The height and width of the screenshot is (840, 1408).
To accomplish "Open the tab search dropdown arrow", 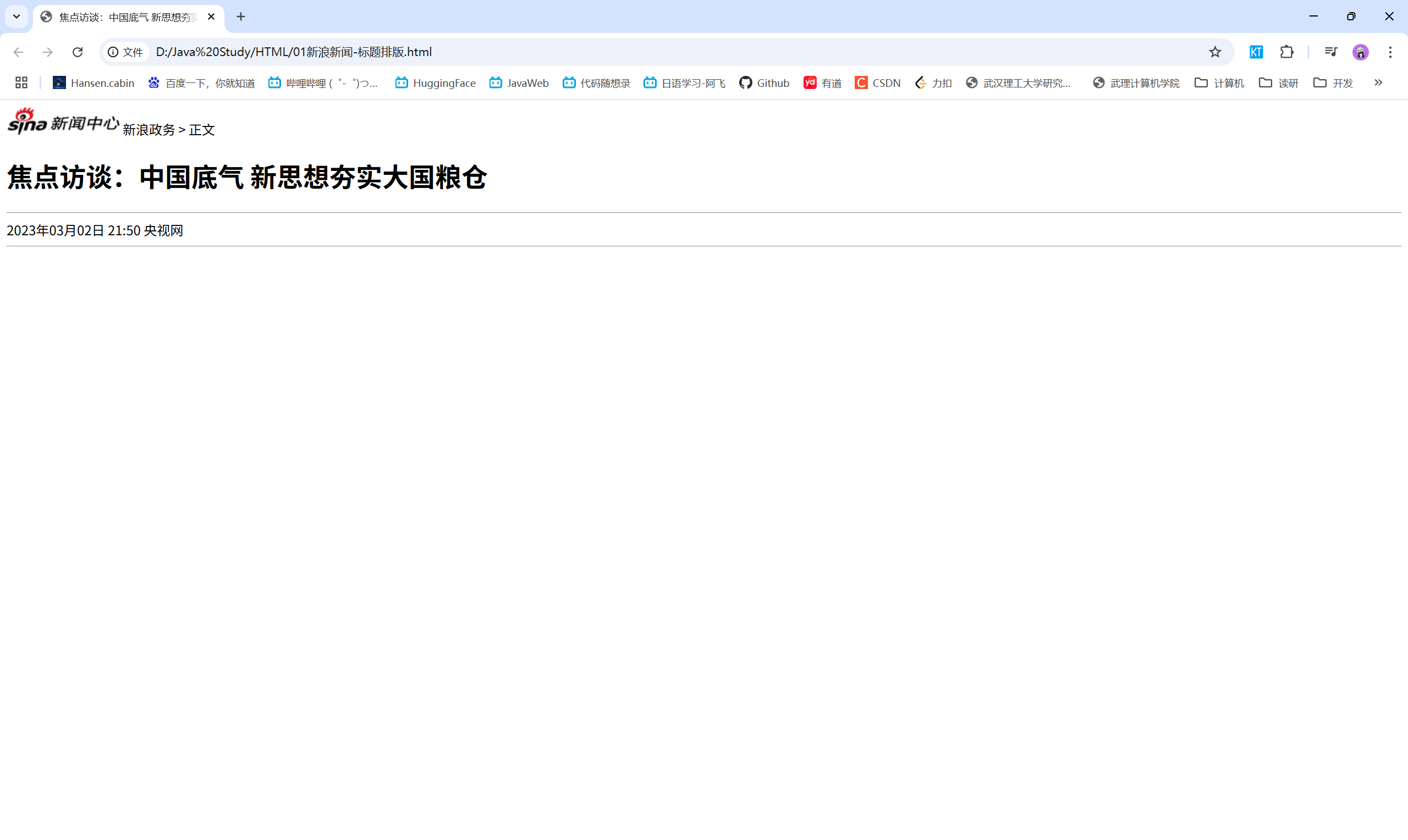I will pyautogui.click(x=16, y=16).
